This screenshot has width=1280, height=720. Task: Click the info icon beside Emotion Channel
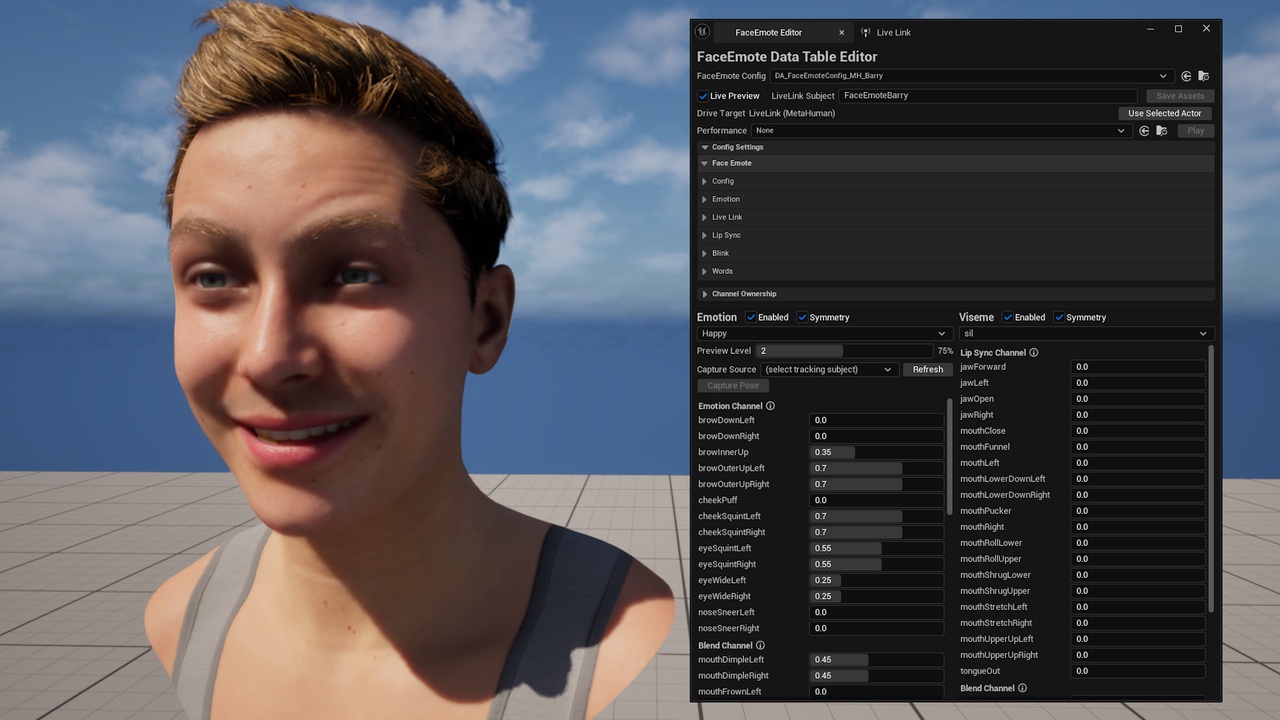[770, 406]
